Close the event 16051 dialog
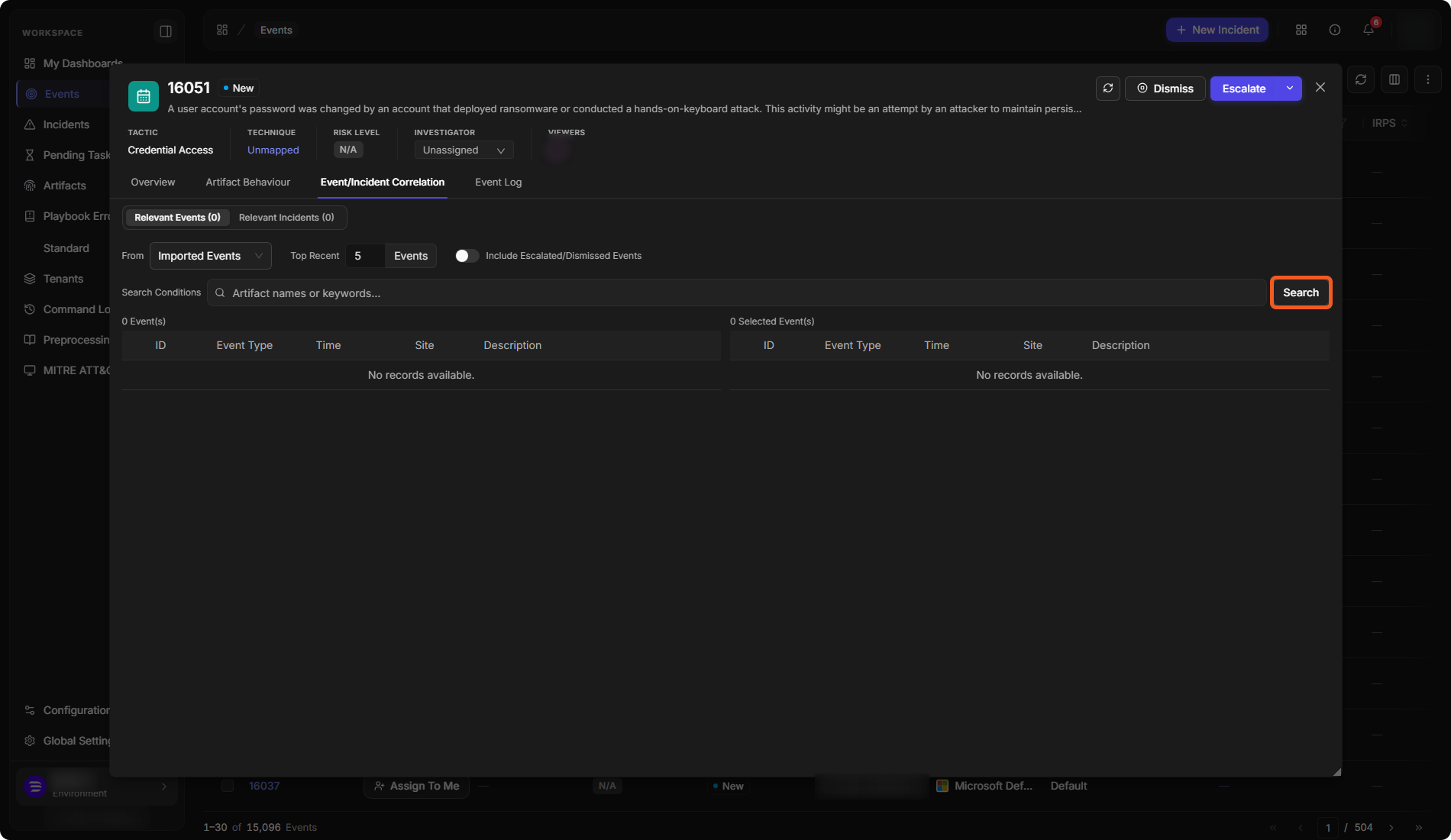This screenshot has height=840, width=1451. point(1320,88)
